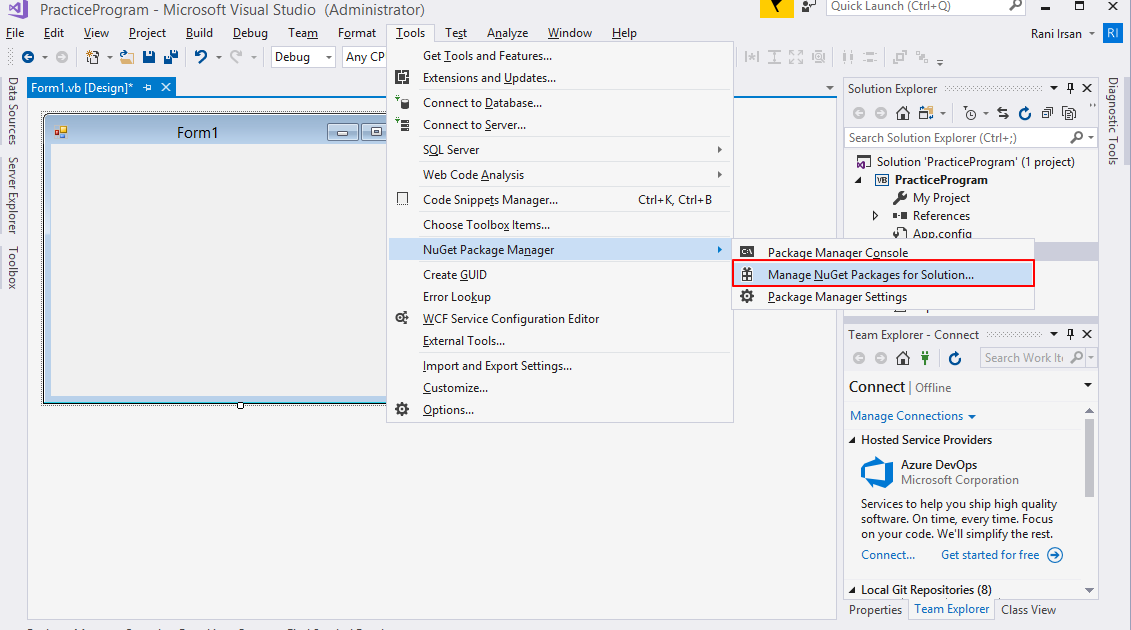1131x630 pixels.
Task: Expand the References node under PracticeProgram
Action: coord(874,215)
